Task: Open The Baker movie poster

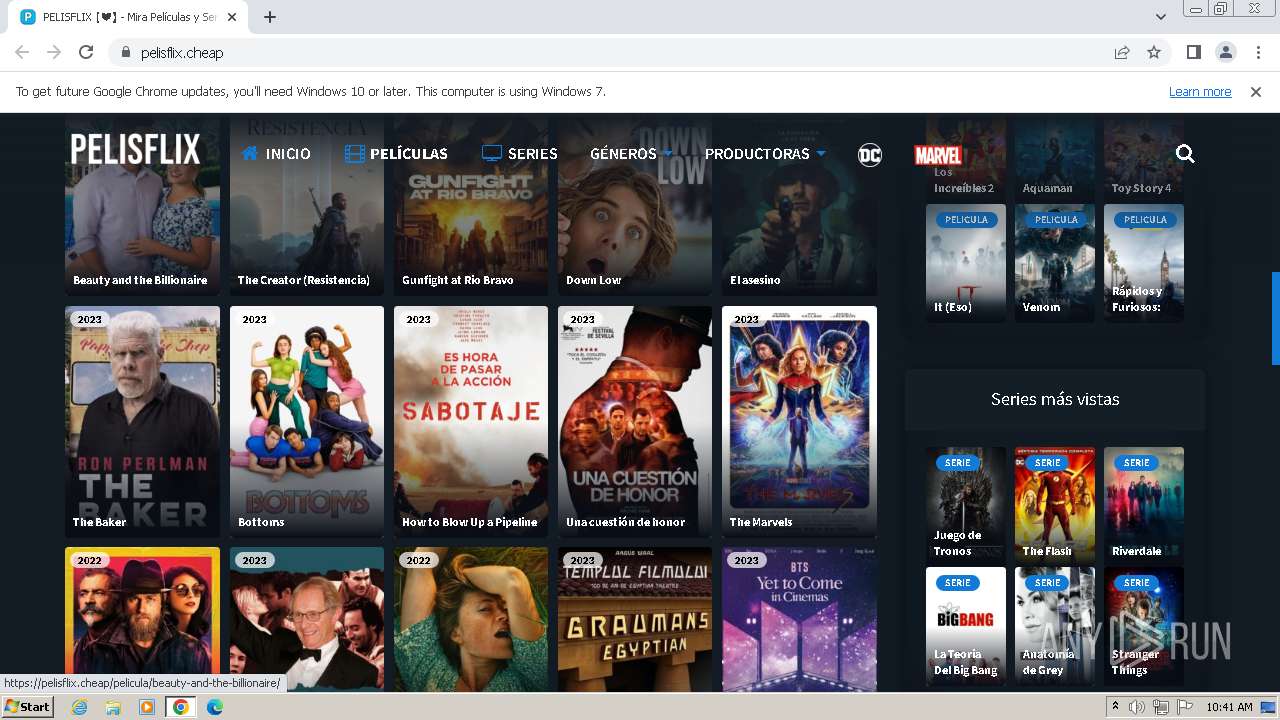Action: (143, 421)
